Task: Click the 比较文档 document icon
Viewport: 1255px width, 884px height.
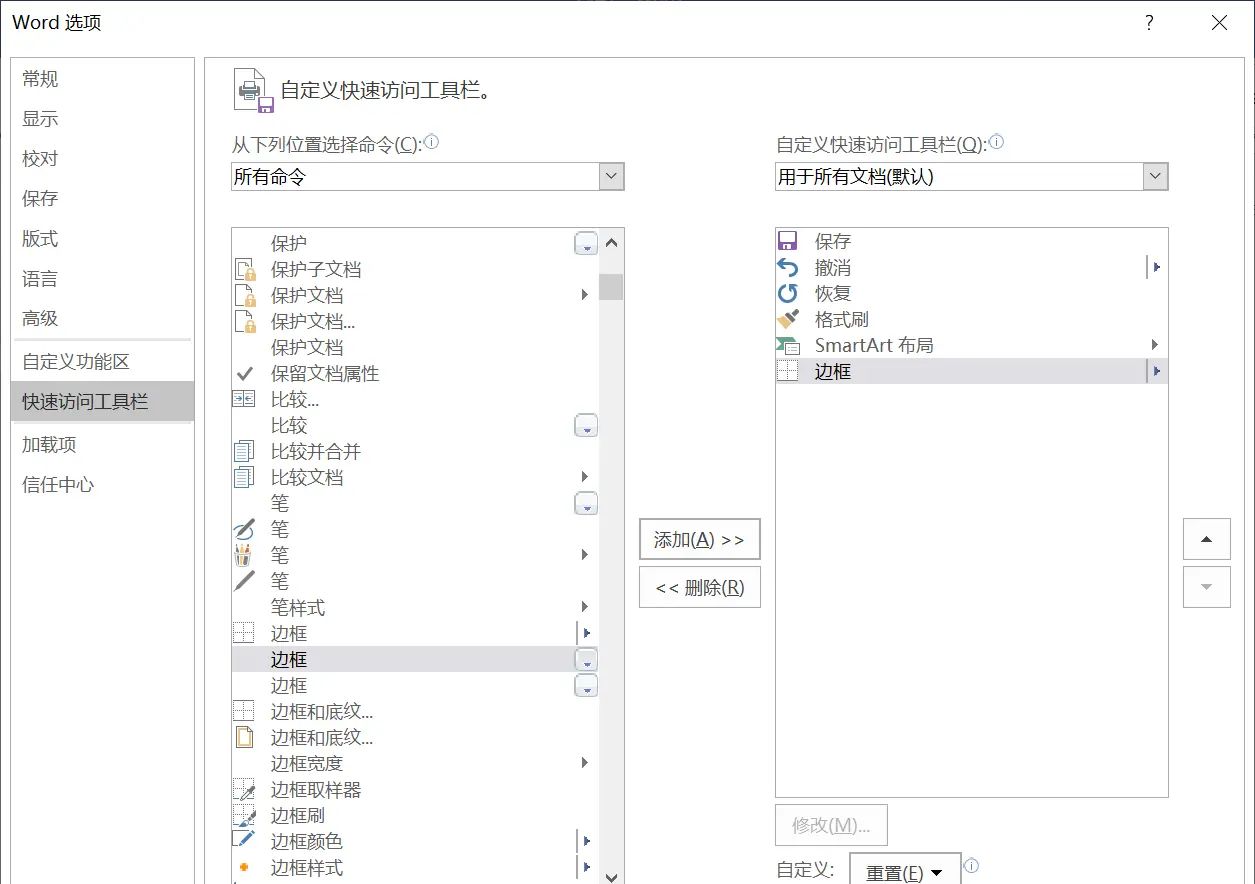Action: point(244,477)
